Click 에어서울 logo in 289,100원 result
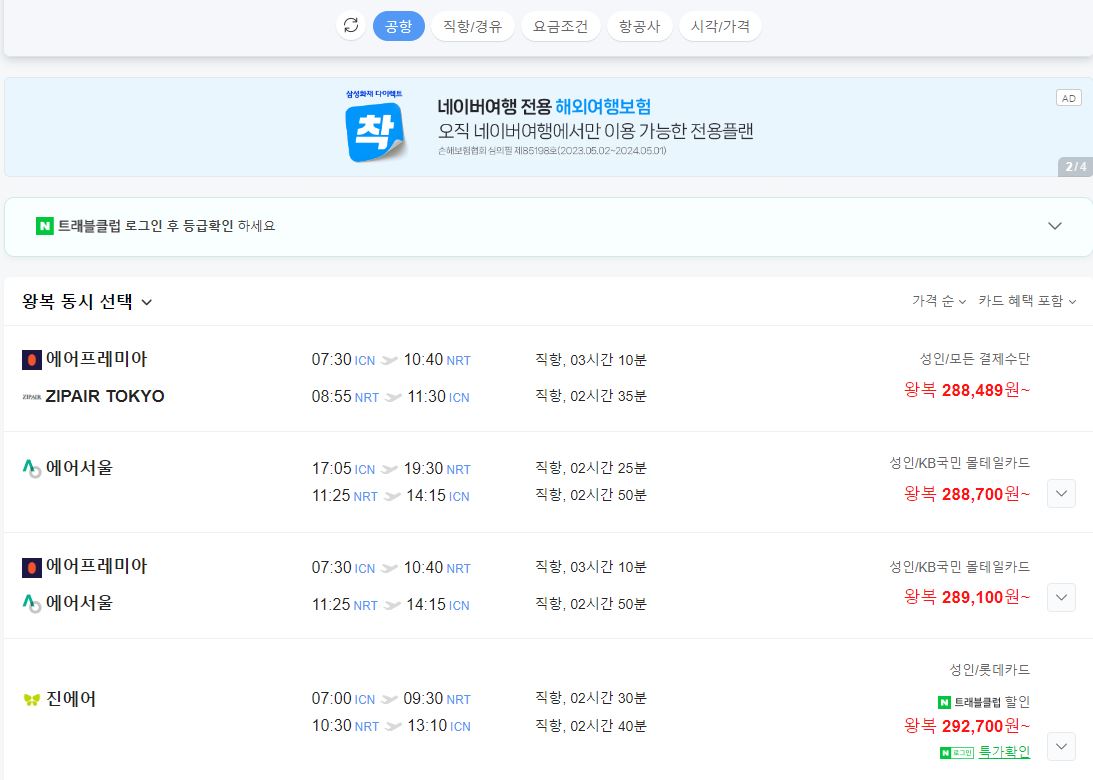This screenshot has height=780, width=1093. 31,603
